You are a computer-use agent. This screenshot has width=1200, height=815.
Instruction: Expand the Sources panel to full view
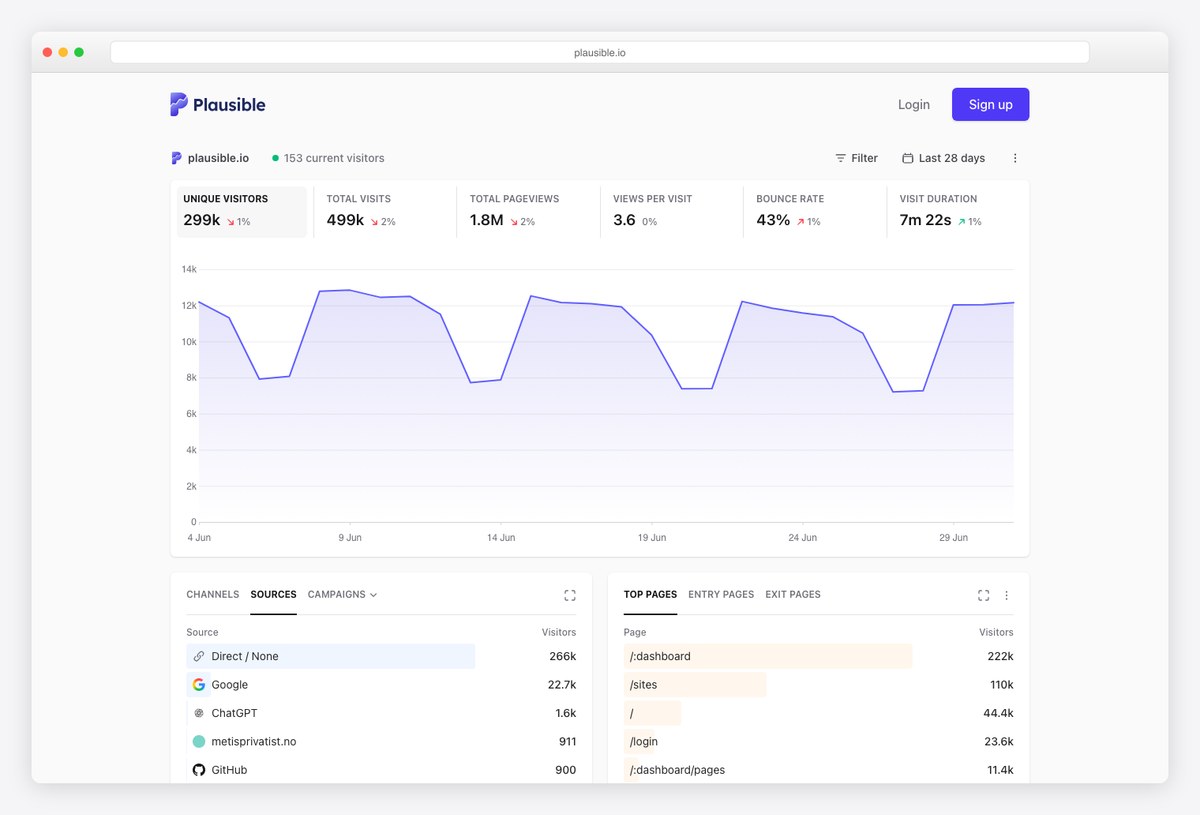[570, 595]
